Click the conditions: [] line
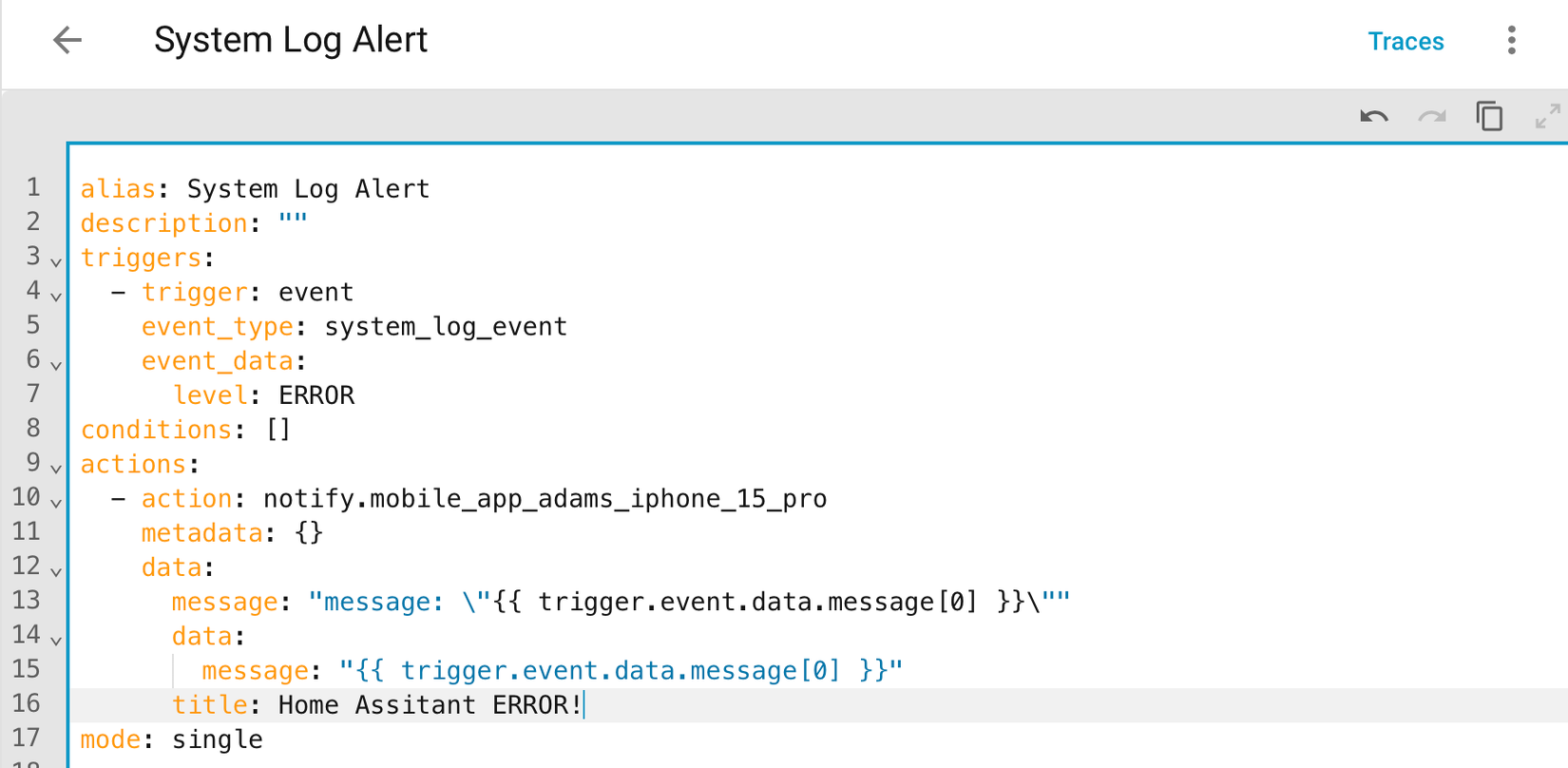This screenshot has width=1568, height=768. 185,429
